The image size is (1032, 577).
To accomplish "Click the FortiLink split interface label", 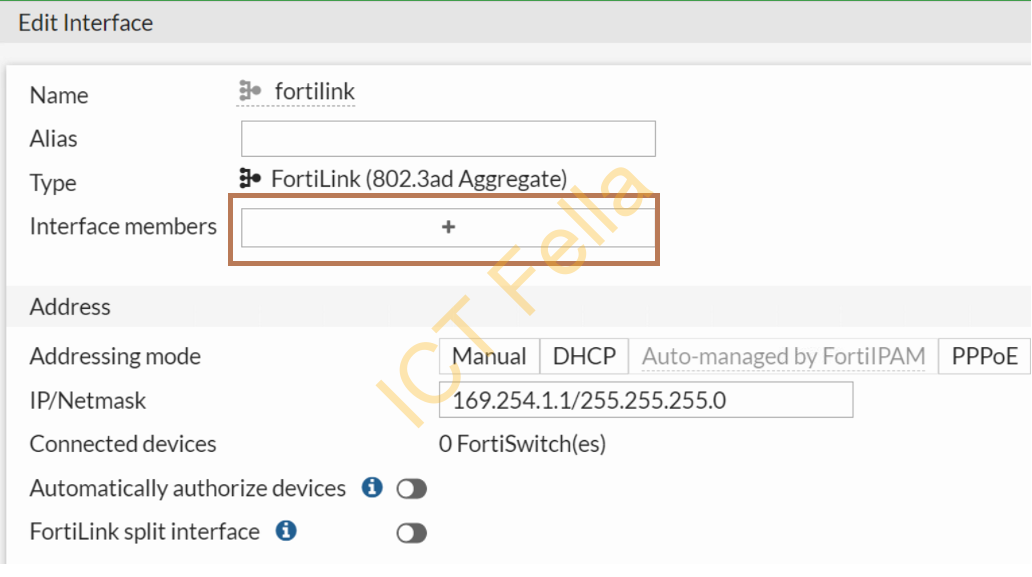I will pyautogui.click(x=145, y=532).
